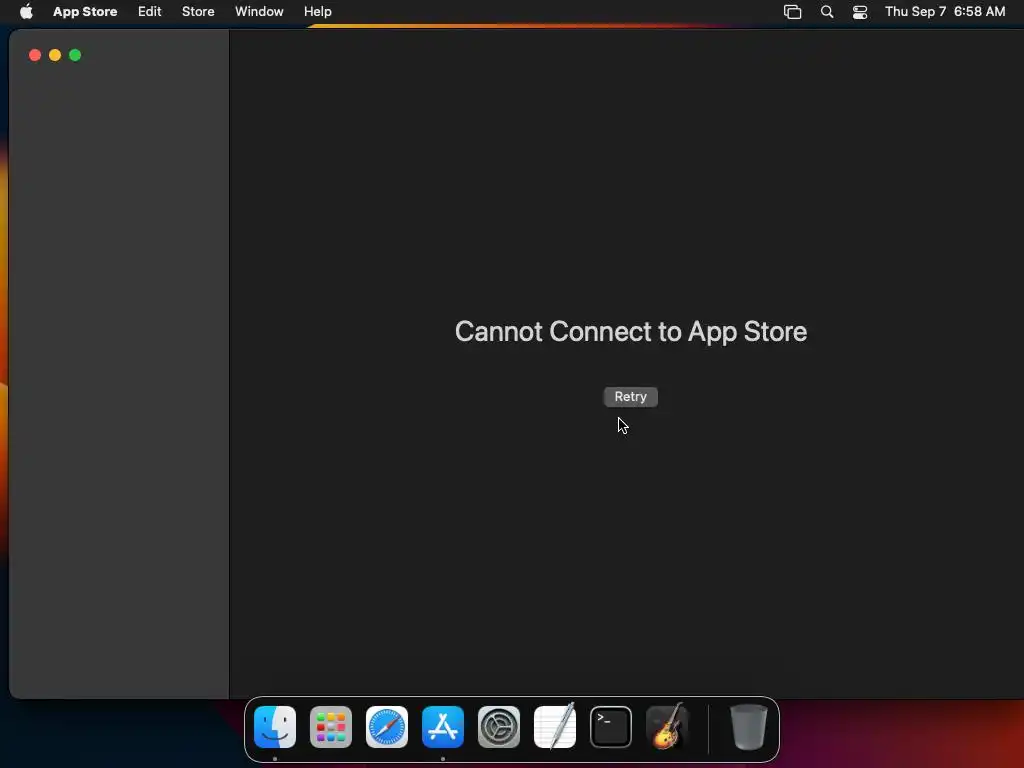Screen dimensions: 1024x768
Task: Zoom the App Store window with green button
Action: [75, 56]
